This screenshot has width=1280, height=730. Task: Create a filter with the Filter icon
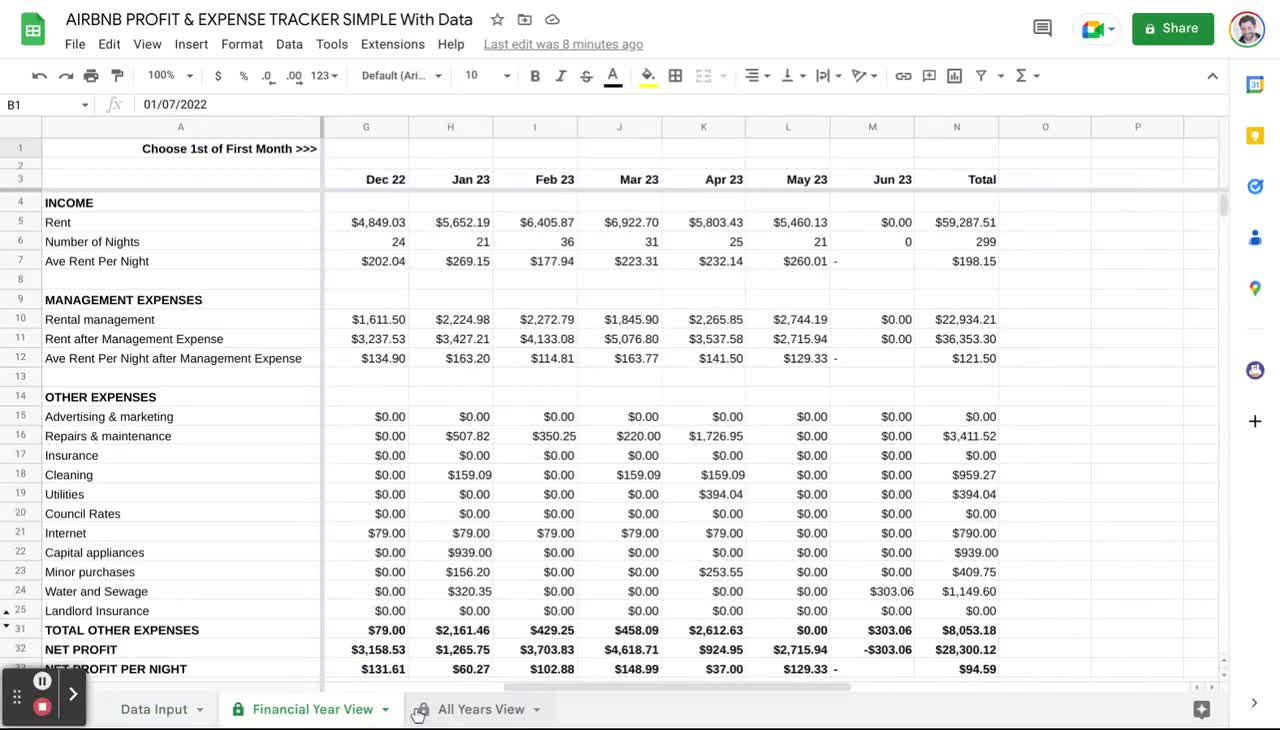point(979,75)
